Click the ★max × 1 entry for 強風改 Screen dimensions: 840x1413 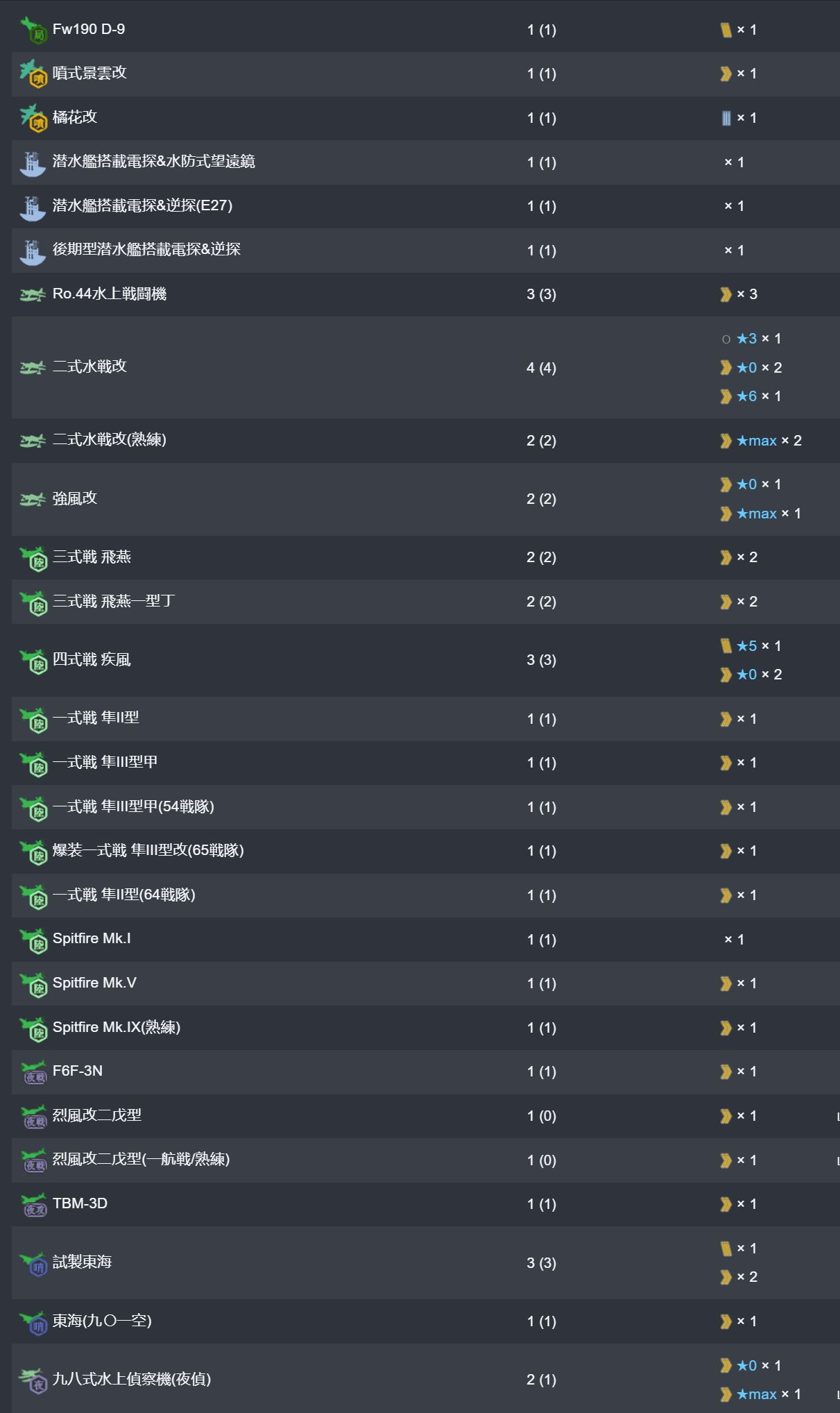pyautogui.click(x=761, y=514)
